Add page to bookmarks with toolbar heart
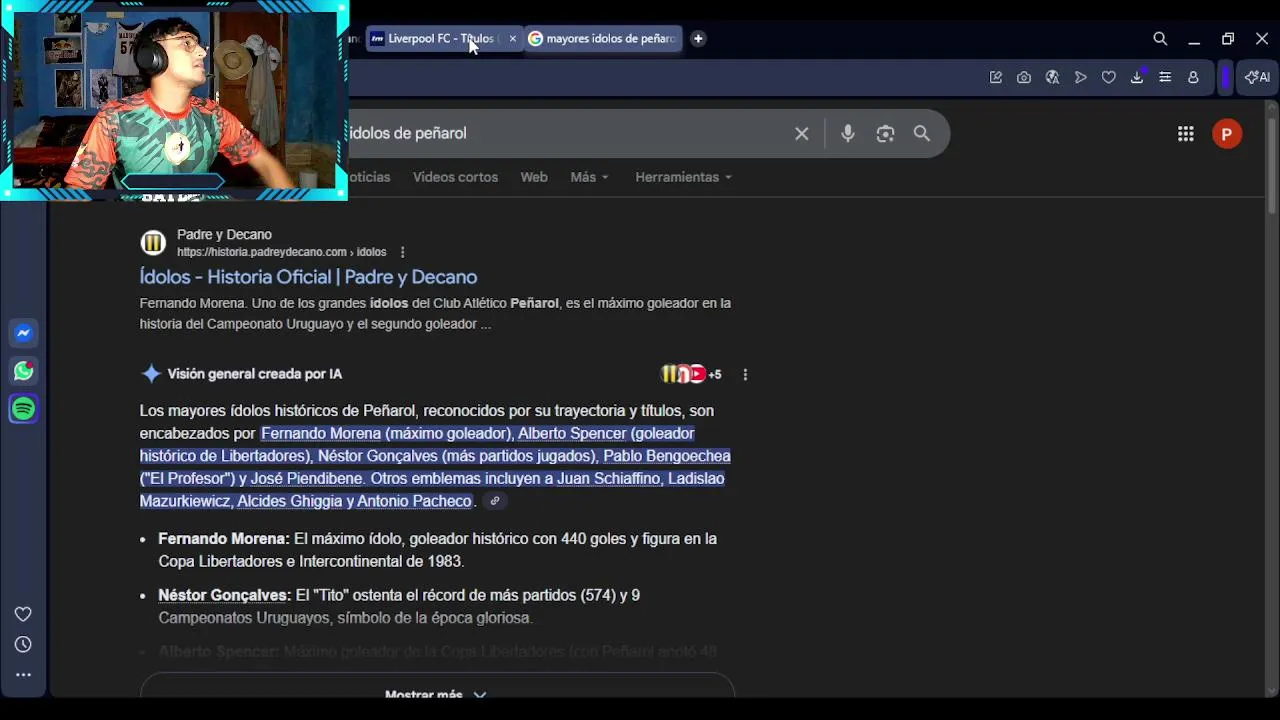1280x720 pixels. pyautogui.click(x=1109, y=77)
